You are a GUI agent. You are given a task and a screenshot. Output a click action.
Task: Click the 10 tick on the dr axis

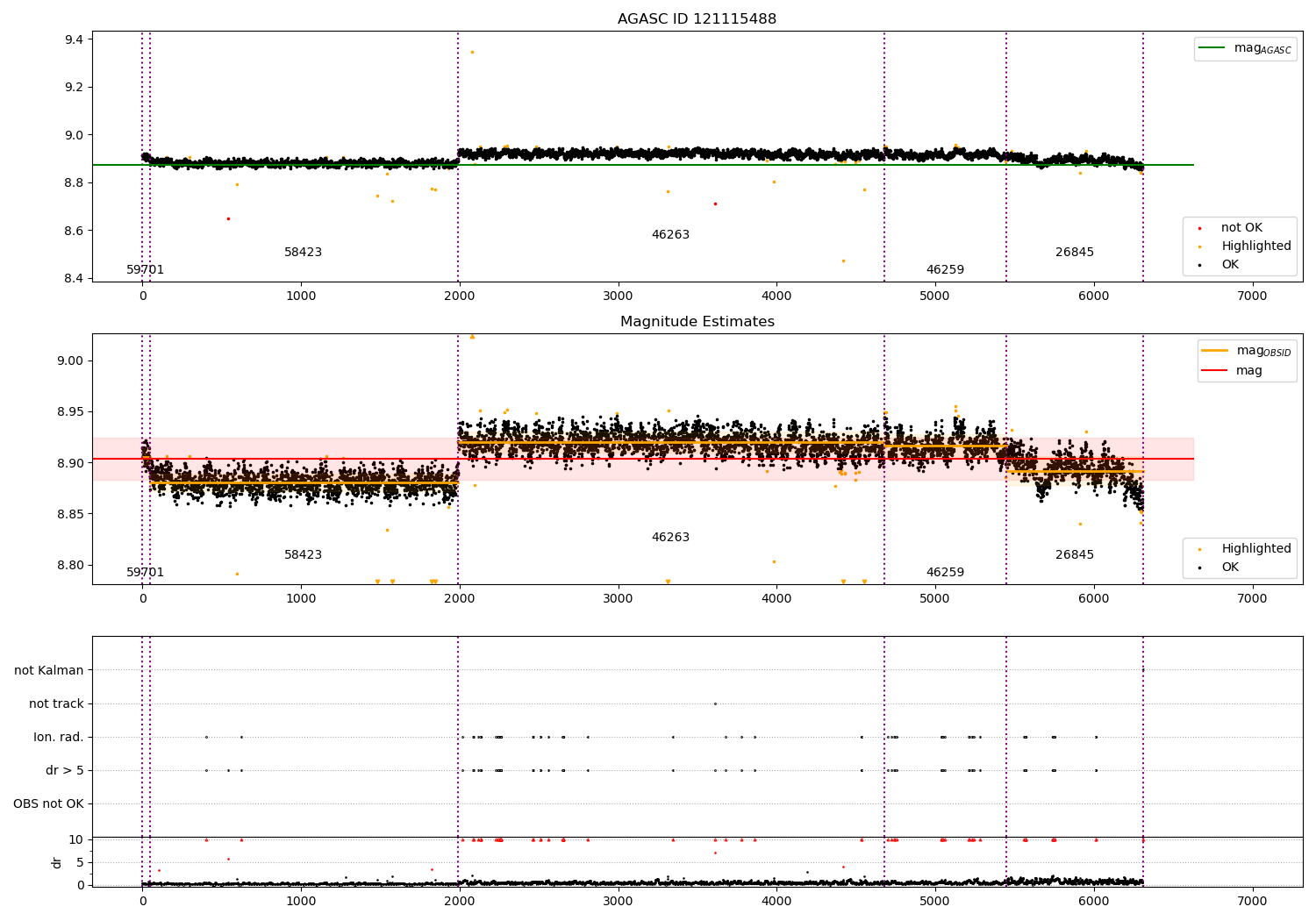76,840
